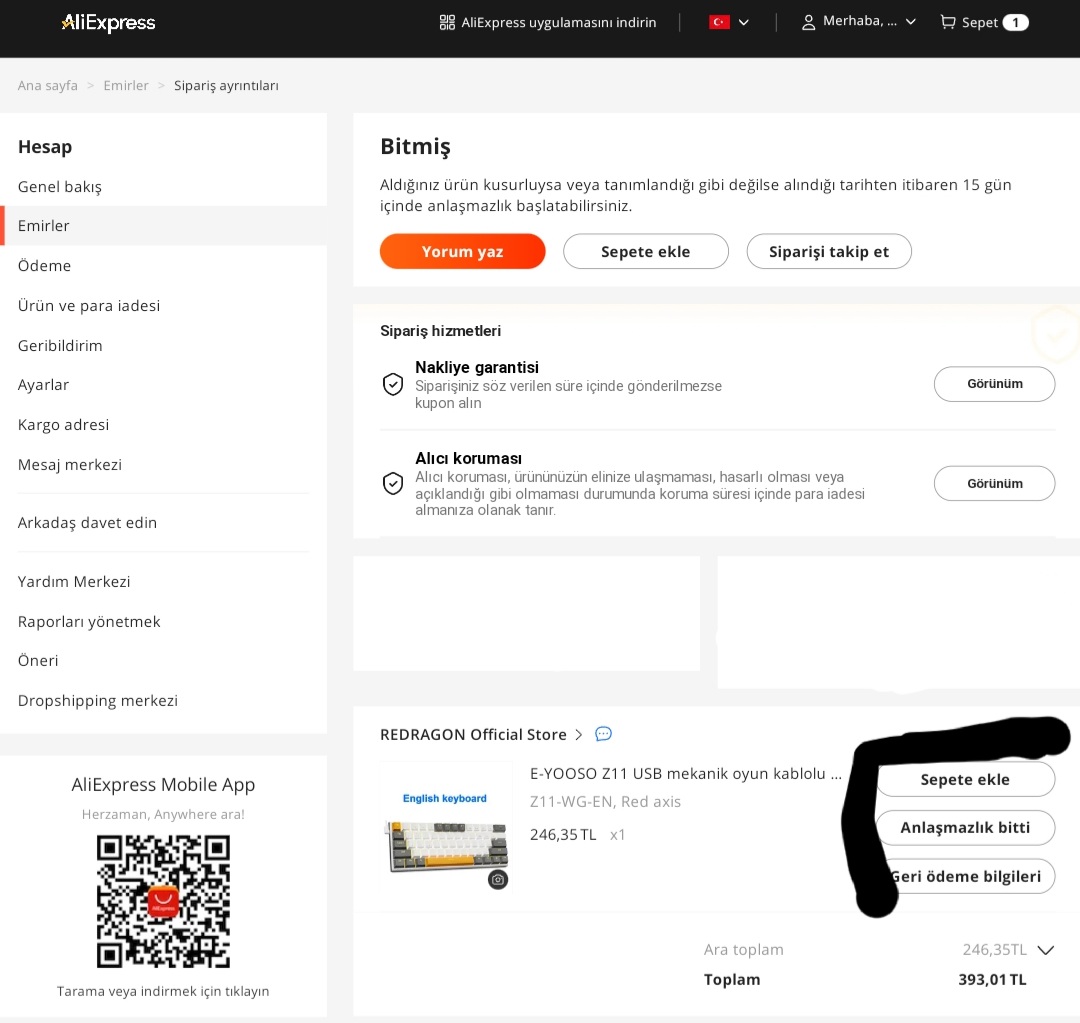
Task: Click the Z11-WG-EN, Red axis variant text
Action: coord(605,801)
